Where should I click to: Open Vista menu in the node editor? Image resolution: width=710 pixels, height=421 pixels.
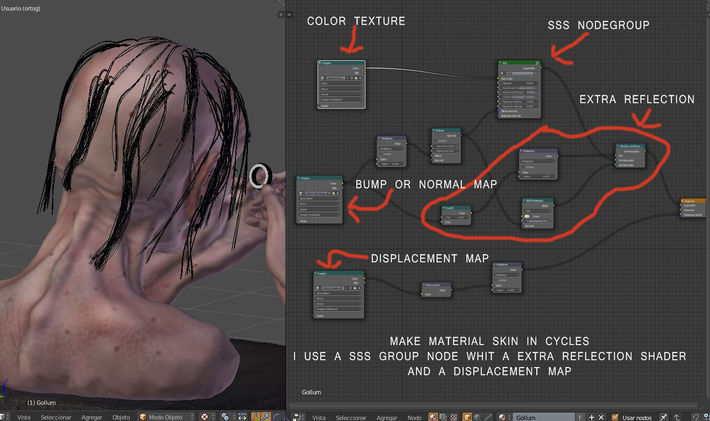(x=319, y=417)
